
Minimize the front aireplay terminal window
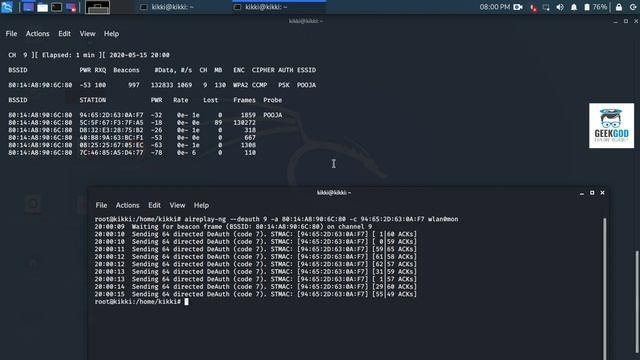coord(582,193)
